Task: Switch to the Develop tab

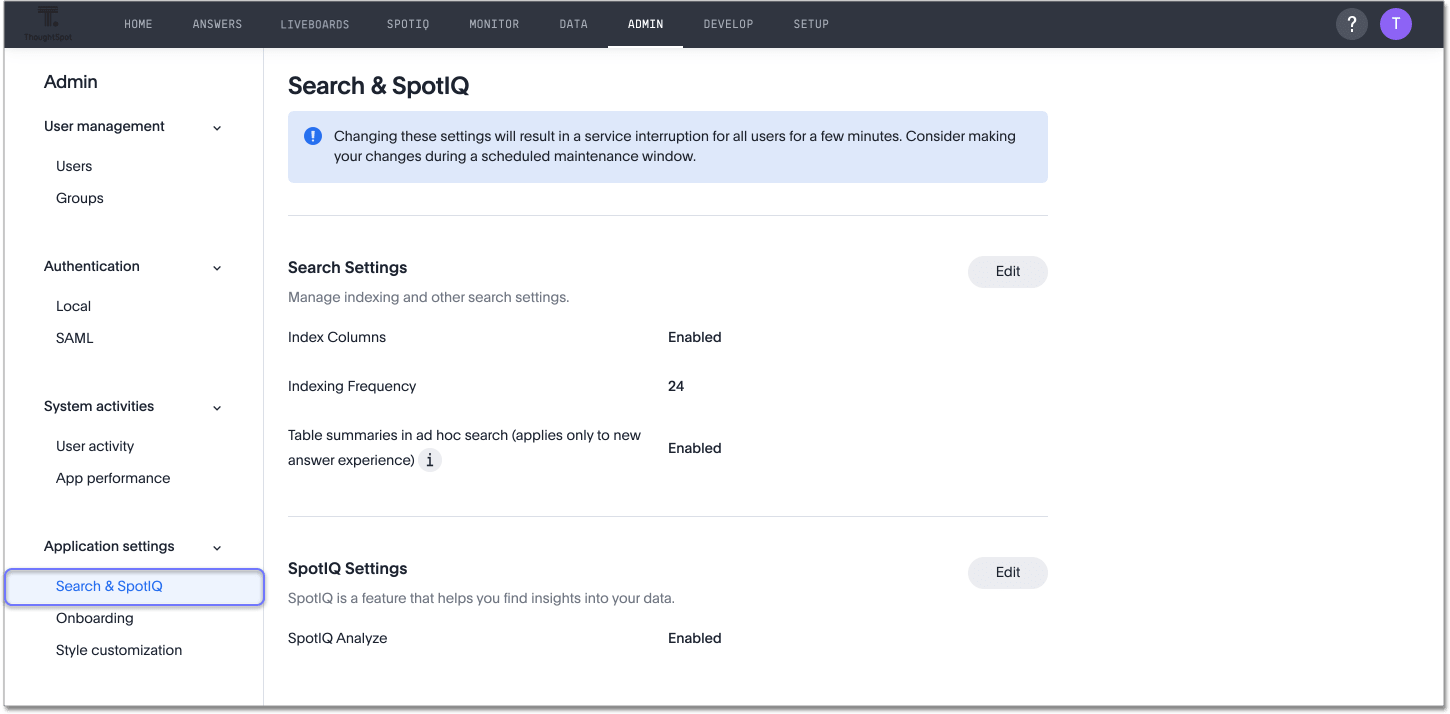Action: (x=728, y=23)
